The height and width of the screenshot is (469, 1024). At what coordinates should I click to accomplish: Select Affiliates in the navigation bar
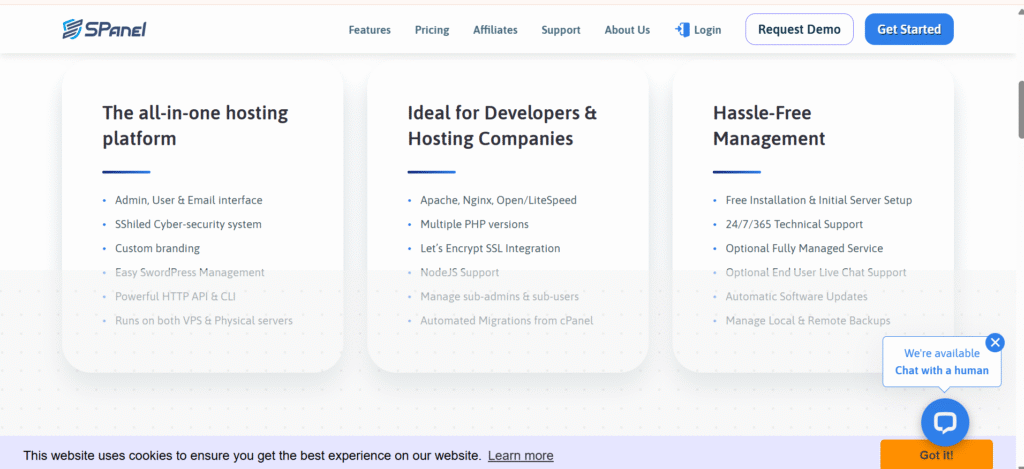(495, 30)
